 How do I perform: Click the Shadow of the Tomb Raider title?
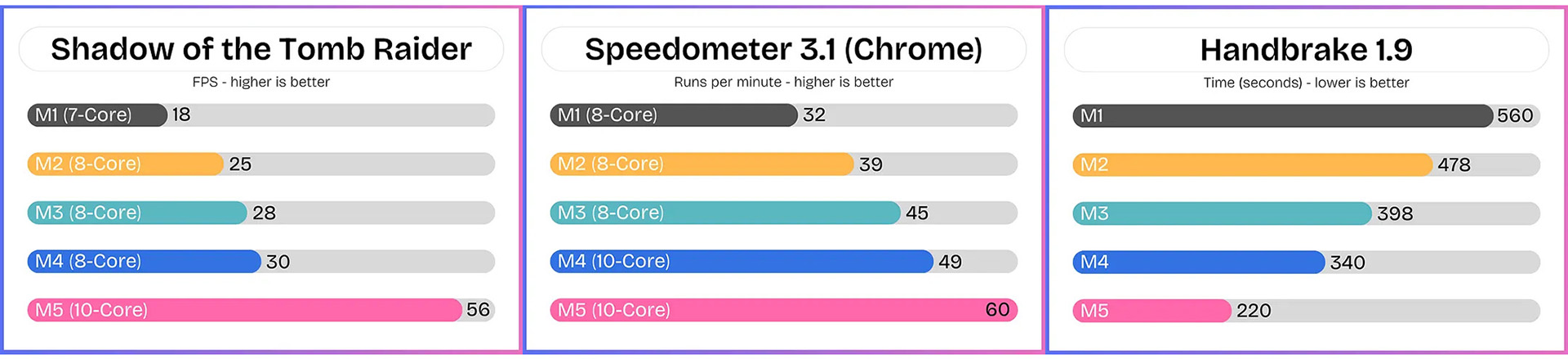[261, 49]
